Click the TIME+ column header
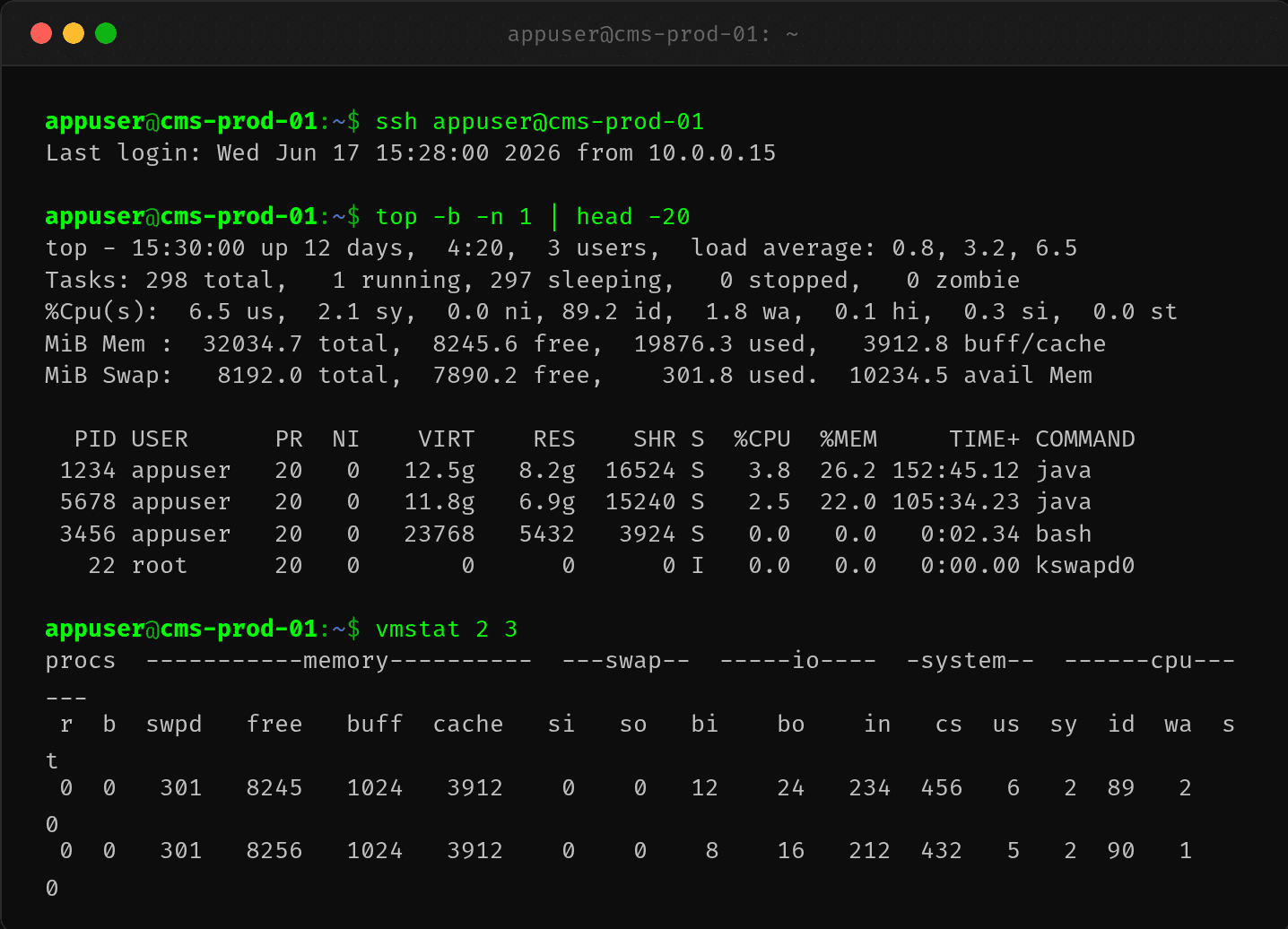1288x929 pixels. pos(985,438)
